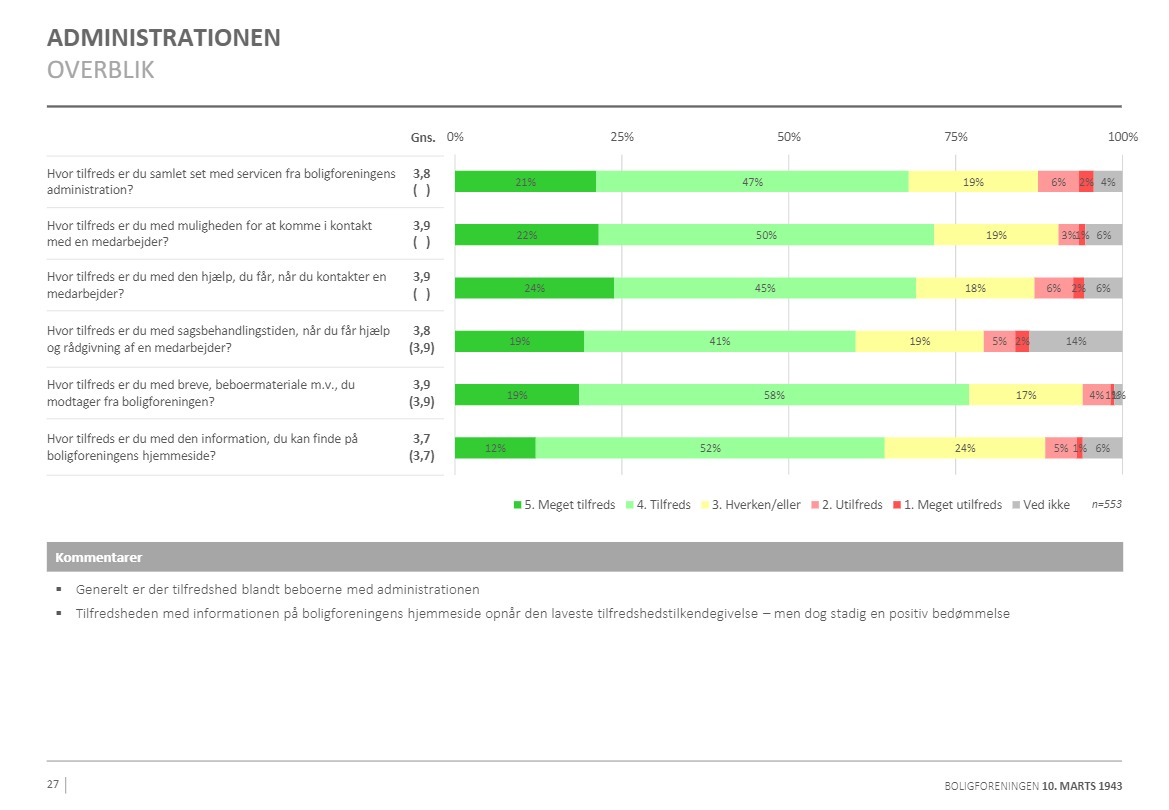Viewport: 1169px width, 810px height.
Task: Click the grey 'Ved ikke' legend swatch
Action: point(1016,505)
